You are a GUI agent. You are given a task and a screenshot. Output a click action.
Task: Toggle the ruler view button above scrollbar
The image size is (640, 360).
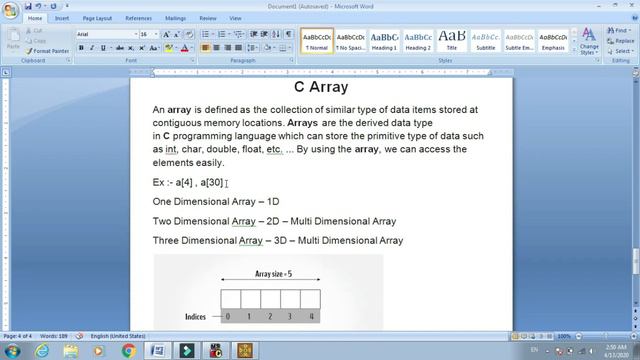636,73
